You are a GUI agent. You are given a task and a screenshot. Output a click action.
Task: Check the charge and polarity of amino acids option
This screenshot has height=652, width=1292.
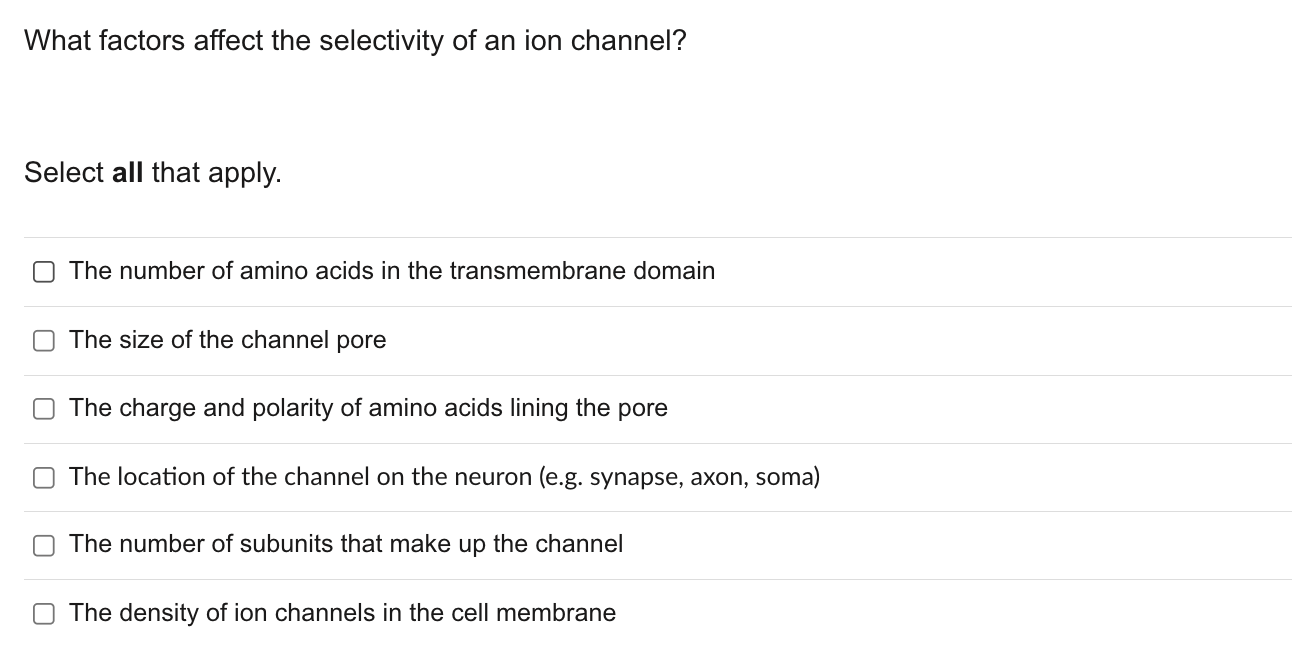tap(43, 408)
